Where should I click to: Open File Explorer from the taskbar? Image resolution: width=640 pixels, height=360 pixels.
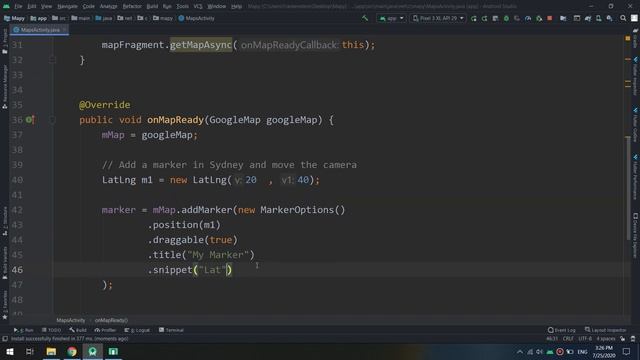[x=51, y=351]
